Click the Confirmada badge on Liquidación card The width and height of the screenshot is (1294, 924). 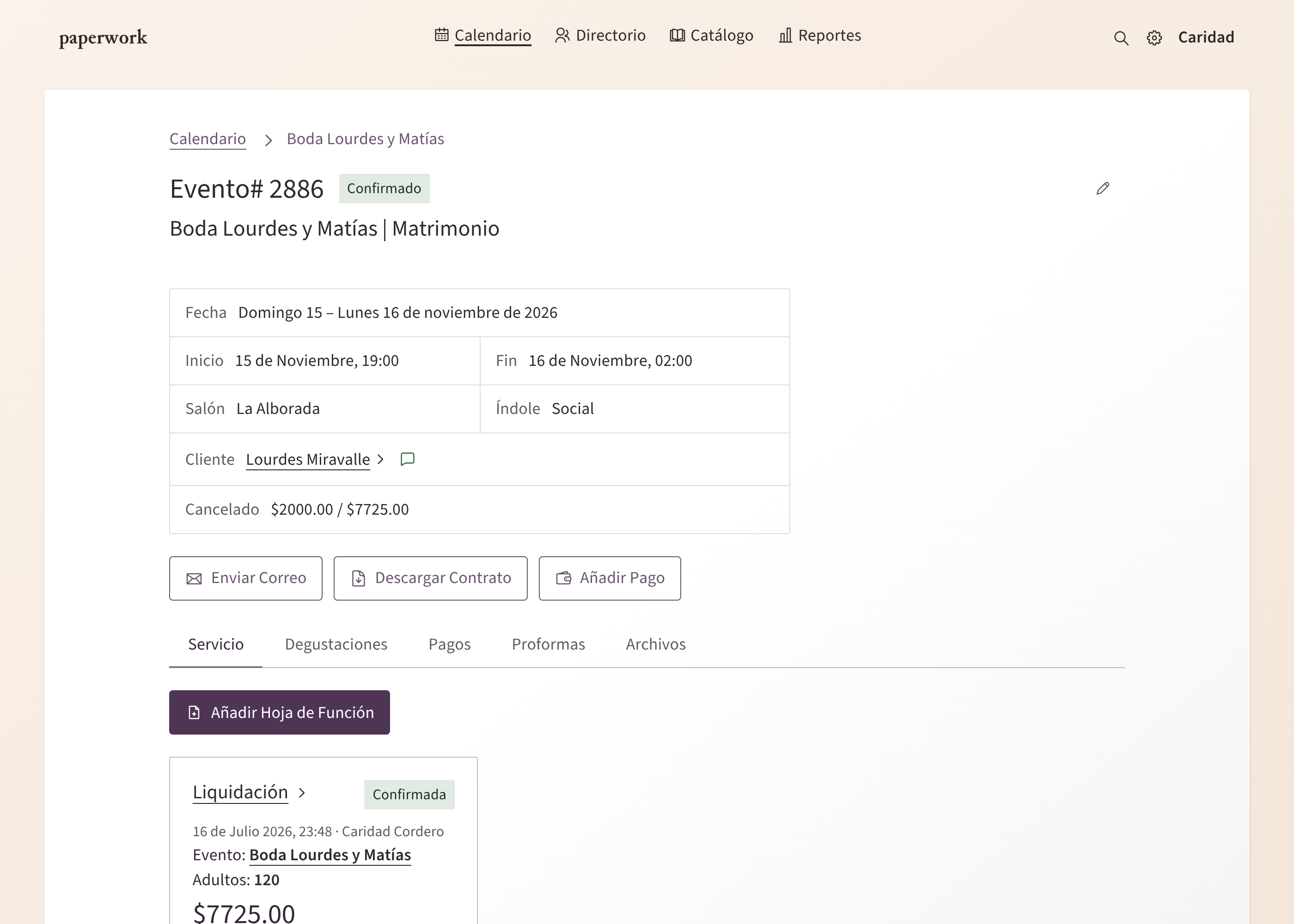click(x=409, y=794)
